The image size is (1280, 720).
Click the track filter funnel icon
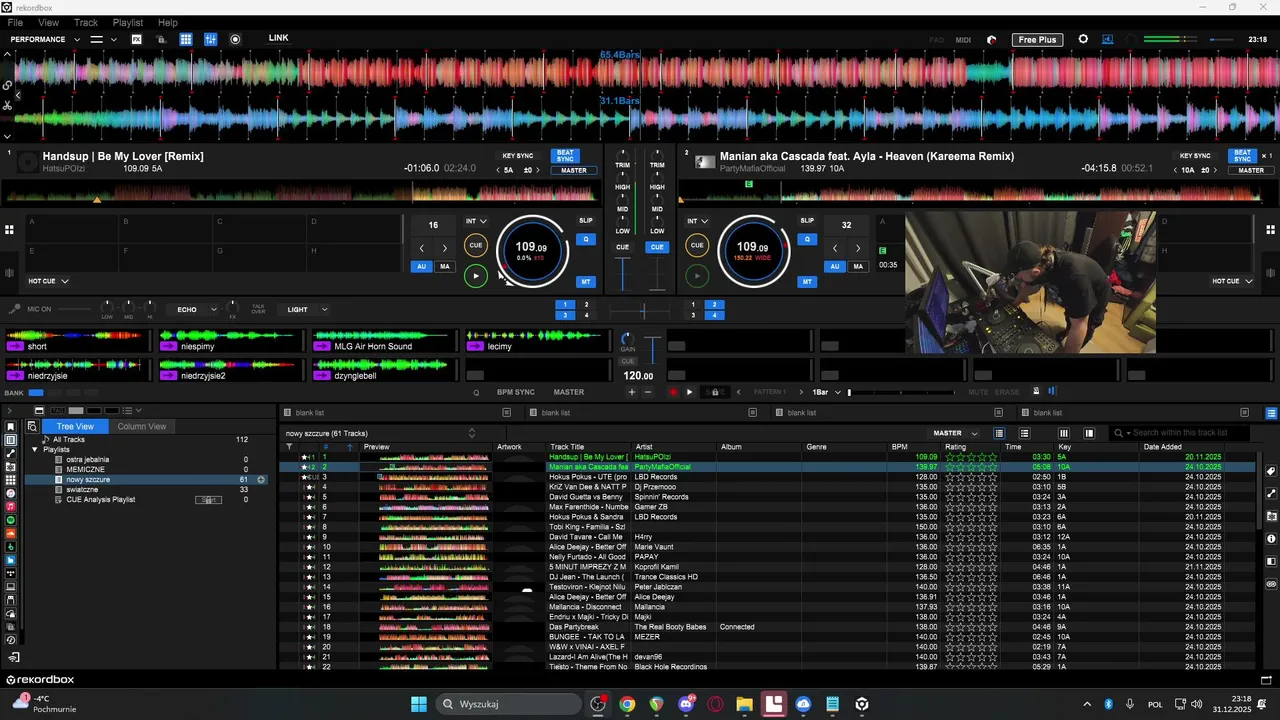(x=289, y=447)
